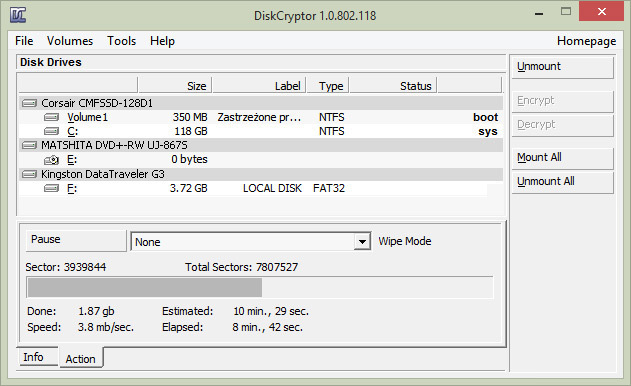Click the DiskCryptor app icon in title bar
The height and width of the screenshot is (386, 631).
click(18, 15)
